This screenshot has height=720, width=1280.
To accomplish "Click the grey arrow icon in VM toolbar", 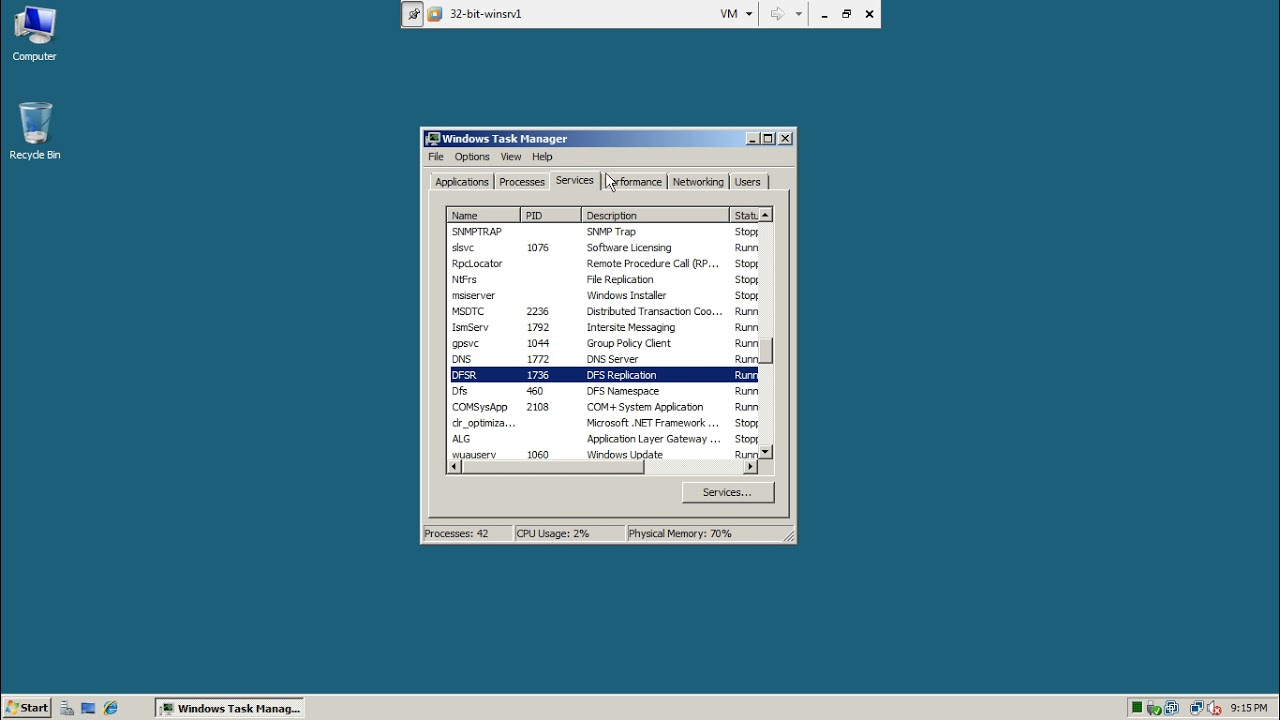I will [x=777, y=14].
